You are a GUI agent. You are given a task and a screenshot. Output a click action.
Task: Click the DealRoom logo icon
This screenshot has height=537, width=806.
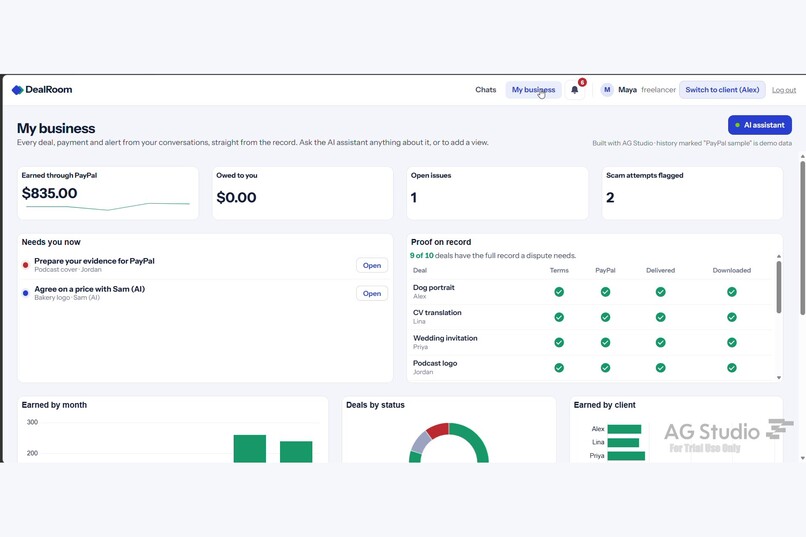[x=17, y=90]
